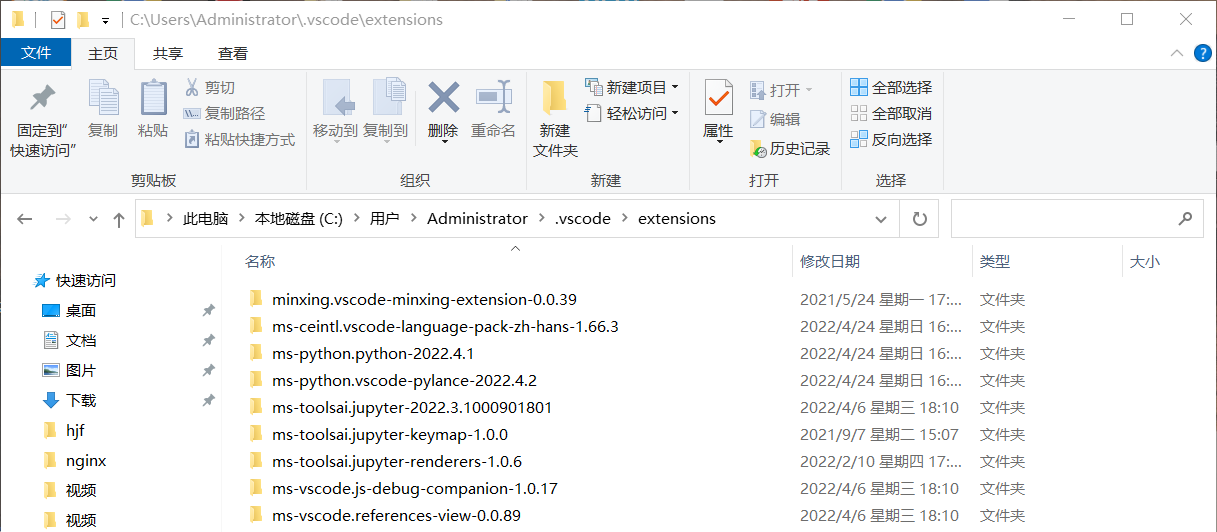Screen dimensions: 1217x532
Task: Click Invert selection (反向选择)
Action: point(891,139)
